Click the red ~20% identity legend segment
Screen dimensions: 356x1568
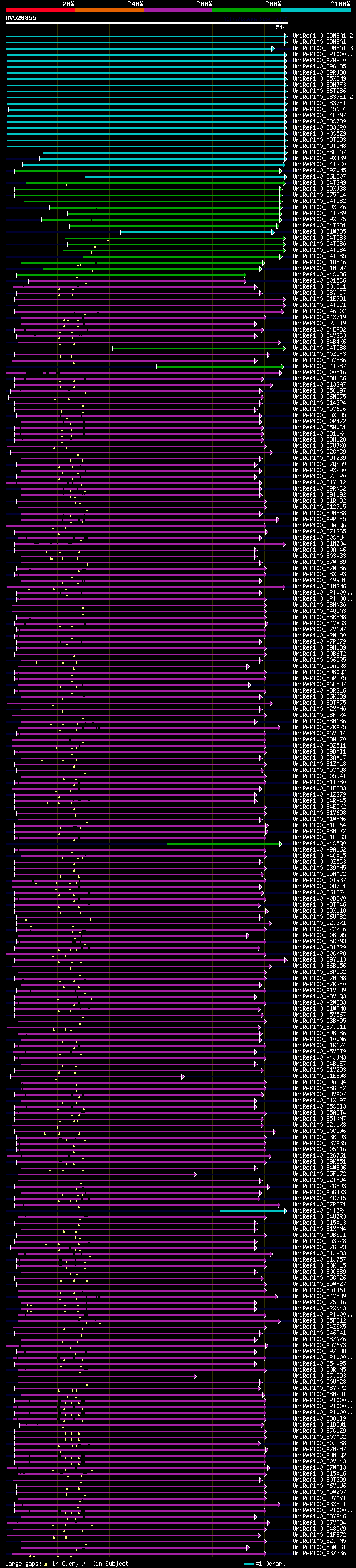(x=39, y=10)
